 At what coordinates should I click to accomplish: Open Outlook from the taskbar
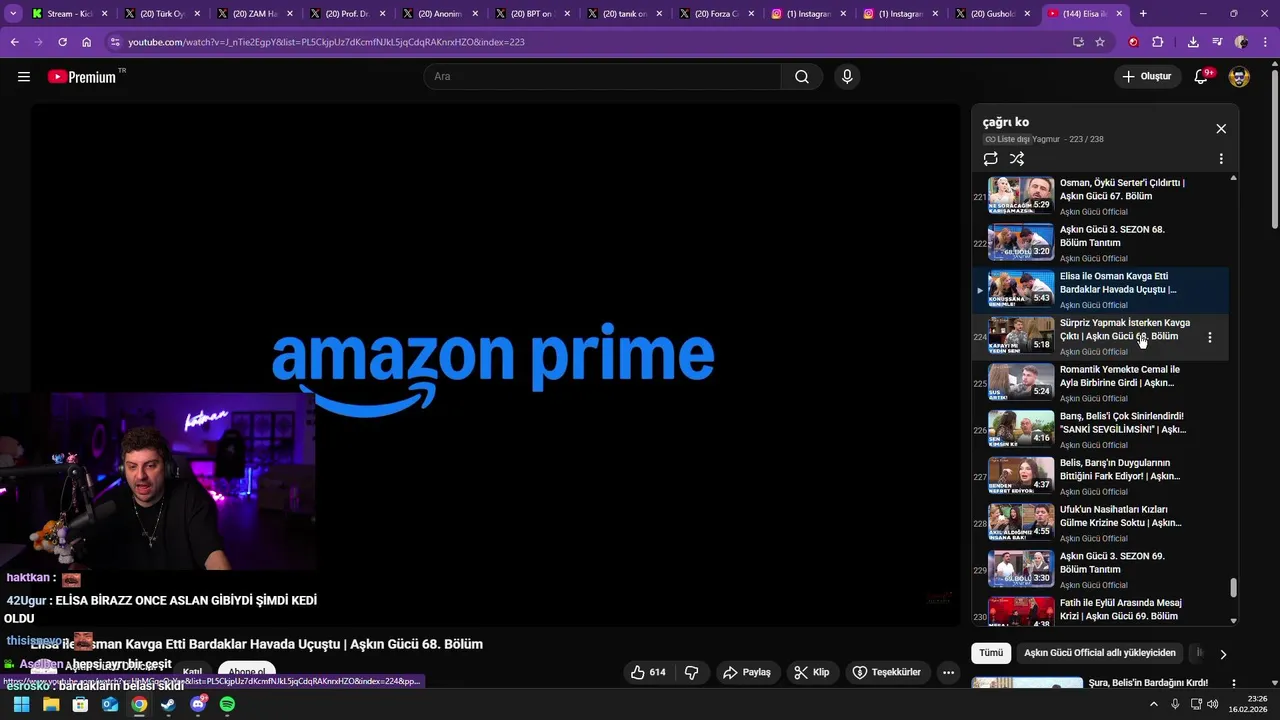(110, 705)
